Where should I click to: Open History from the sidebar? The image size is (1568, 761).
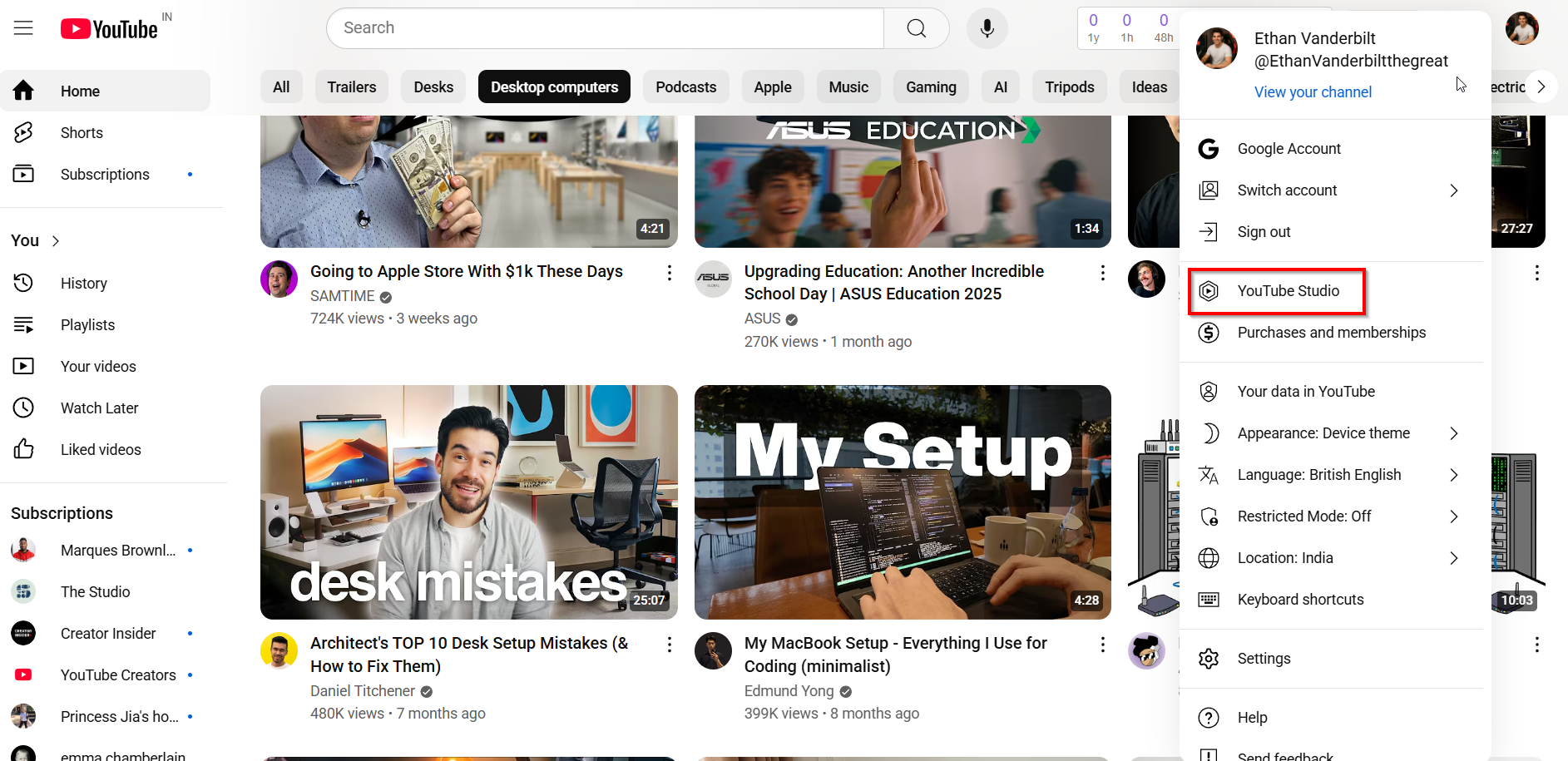[83, 283]
